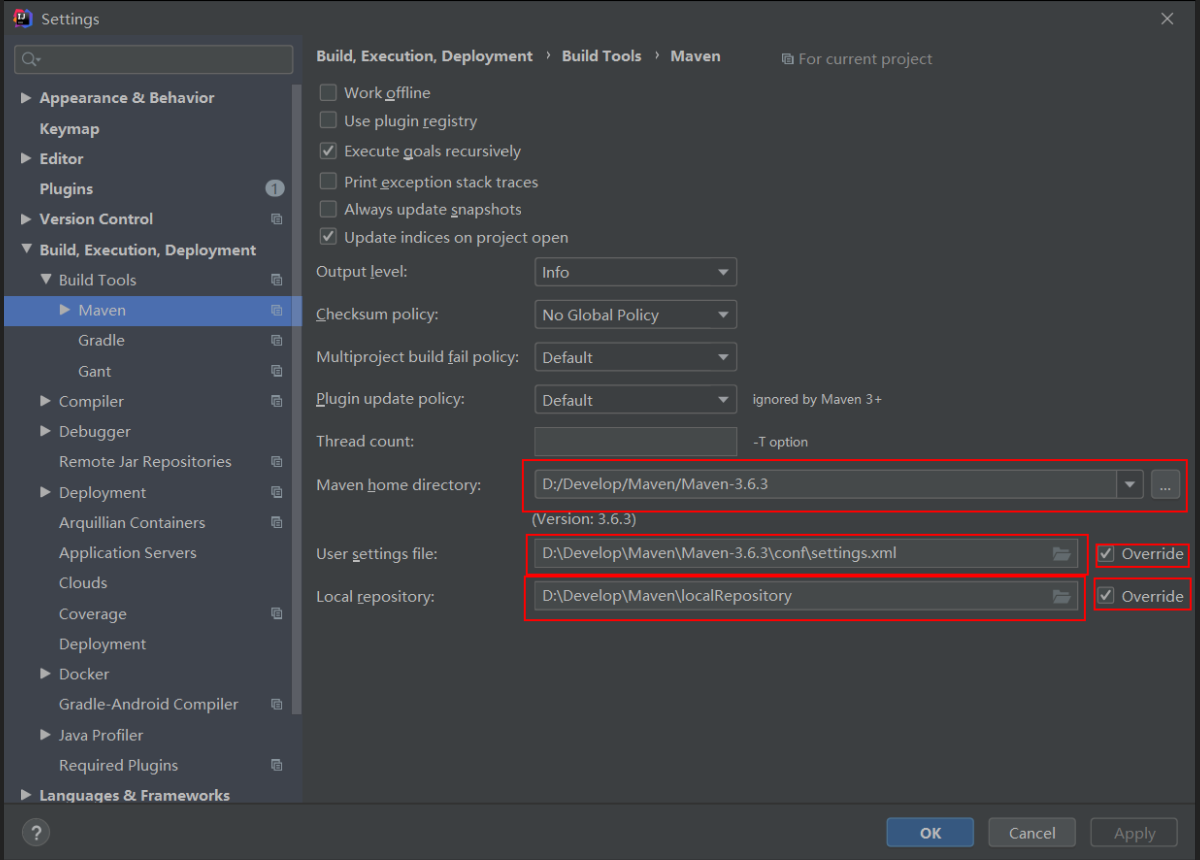This screenshot has width=1200, height=860.
Task: Enable the Use plugin registry checkbox
Action: tap(328, 121)
